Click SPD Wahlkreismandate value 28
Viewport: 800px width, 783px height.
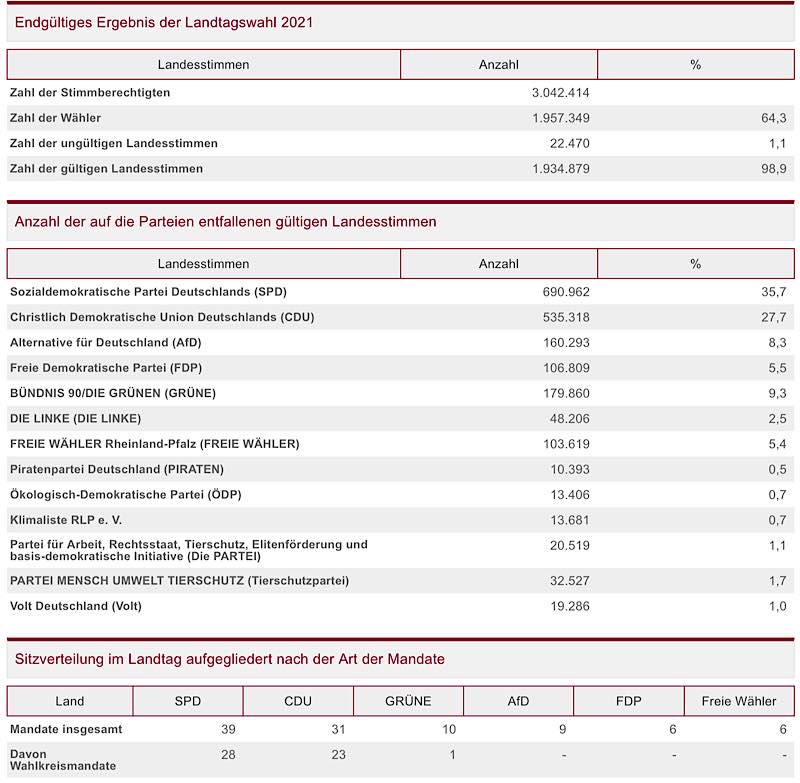coord(228,755)
